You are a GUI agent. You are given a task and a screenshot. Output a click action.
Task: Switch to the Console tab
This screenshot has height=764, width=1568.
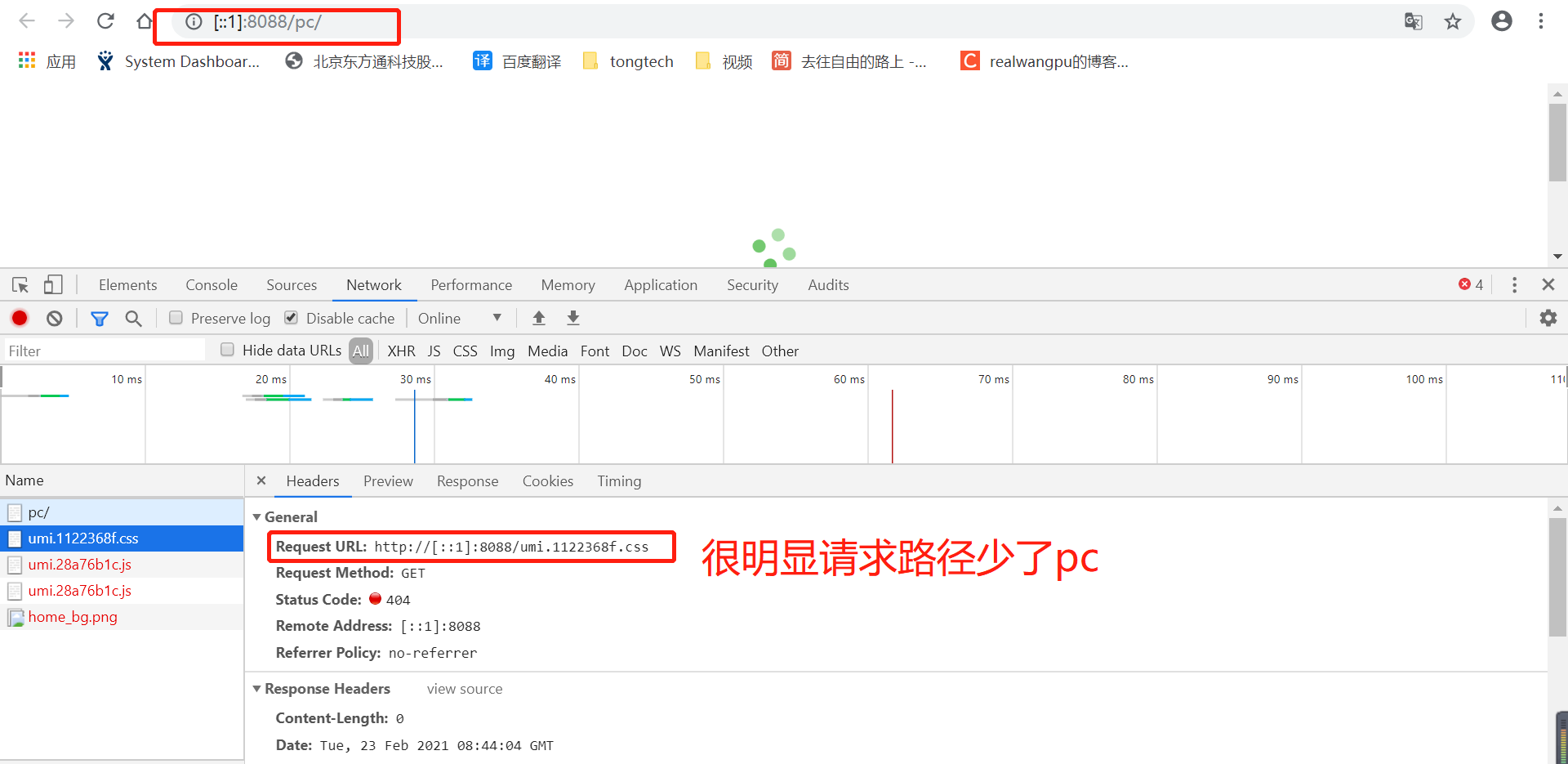pyautogui.click(x=211, y=284)
